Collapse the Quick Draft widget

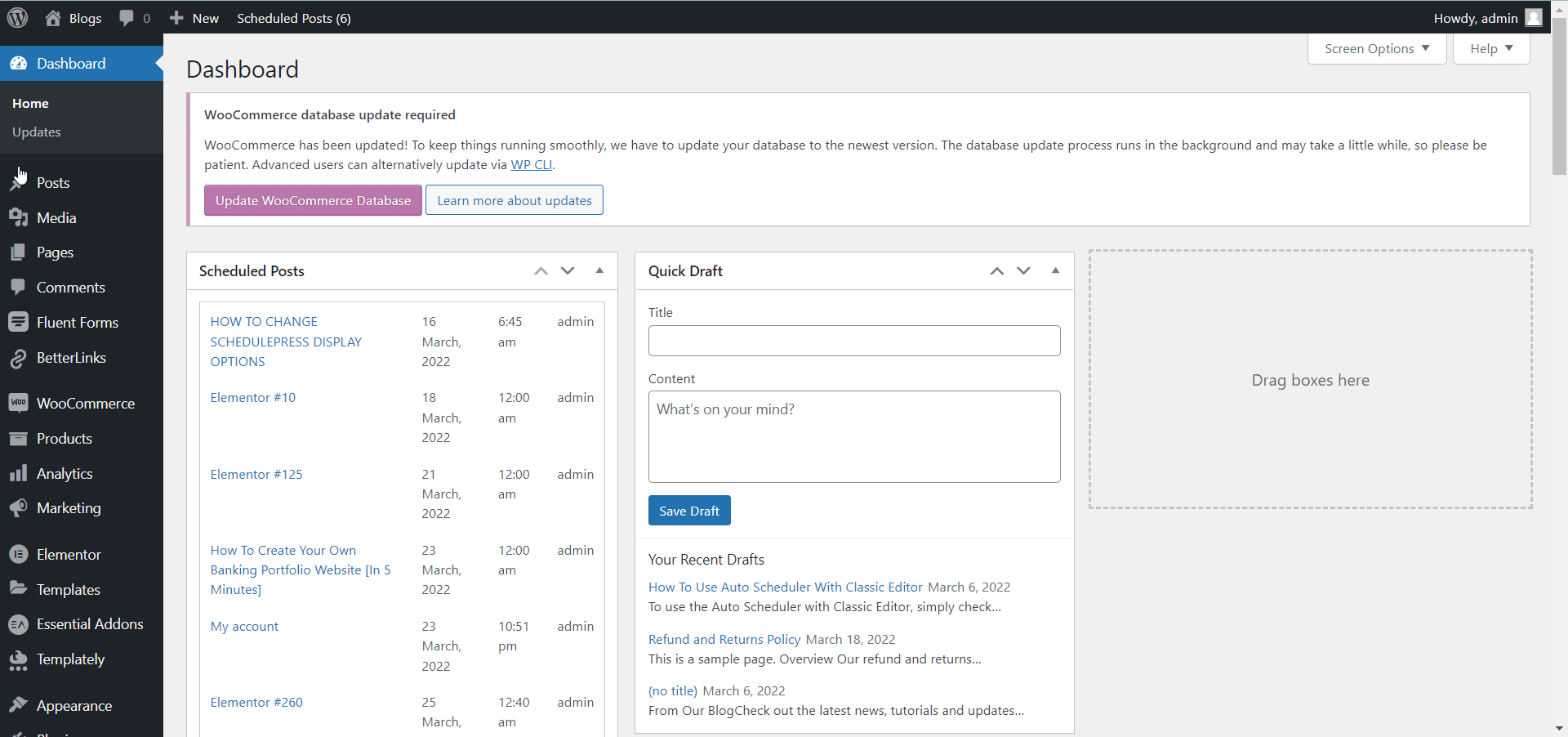(1055, 270)
